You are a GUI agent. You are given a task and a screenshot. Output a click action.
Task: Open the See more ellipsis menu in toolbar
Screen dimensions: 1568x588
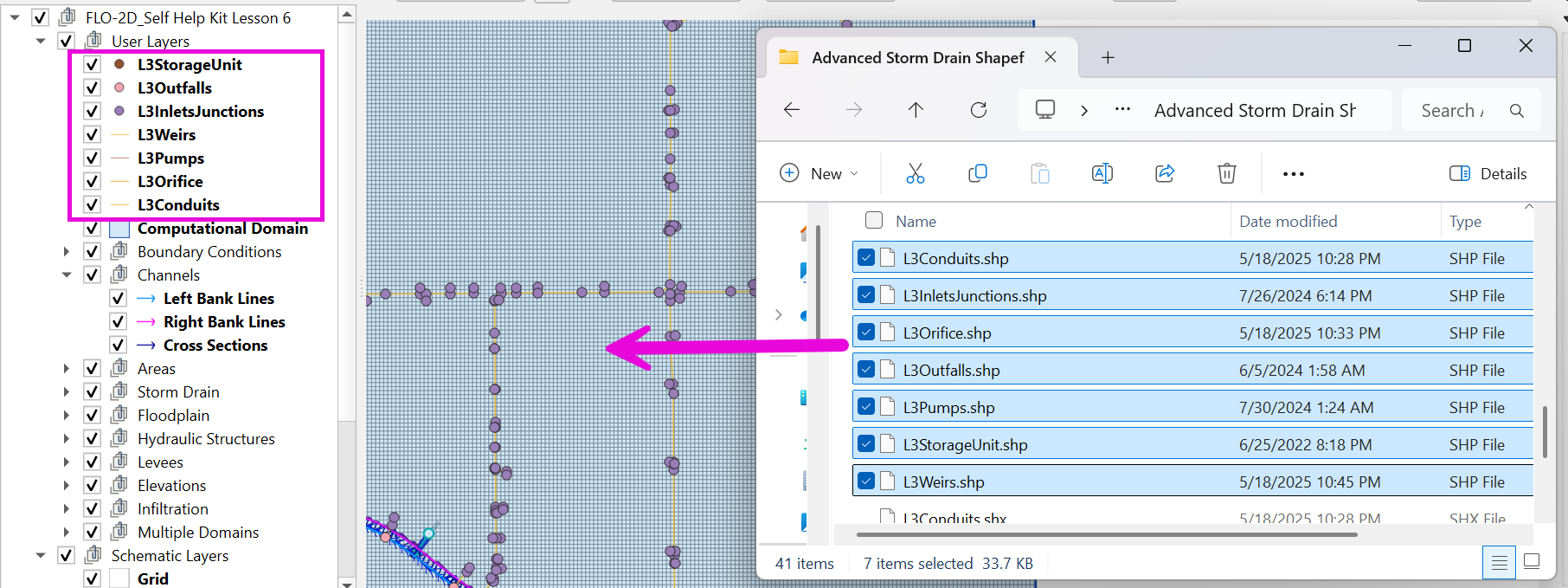1293,173
